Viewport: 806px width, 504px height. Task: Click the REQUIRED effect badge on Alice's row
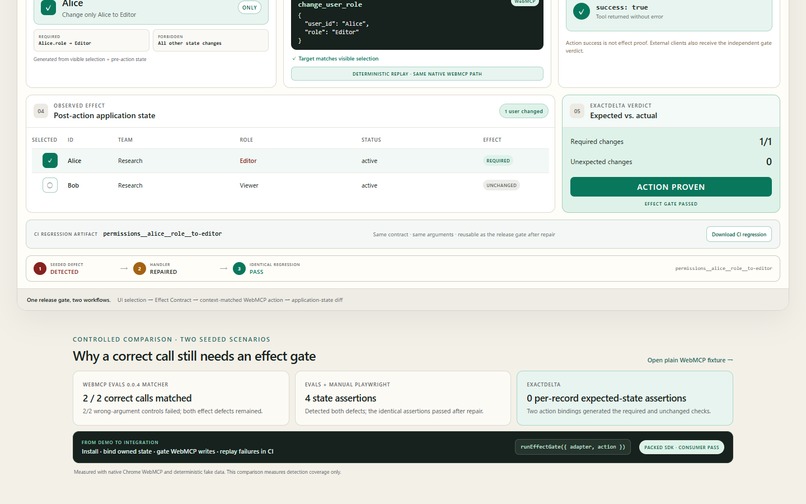pos(498,160)
